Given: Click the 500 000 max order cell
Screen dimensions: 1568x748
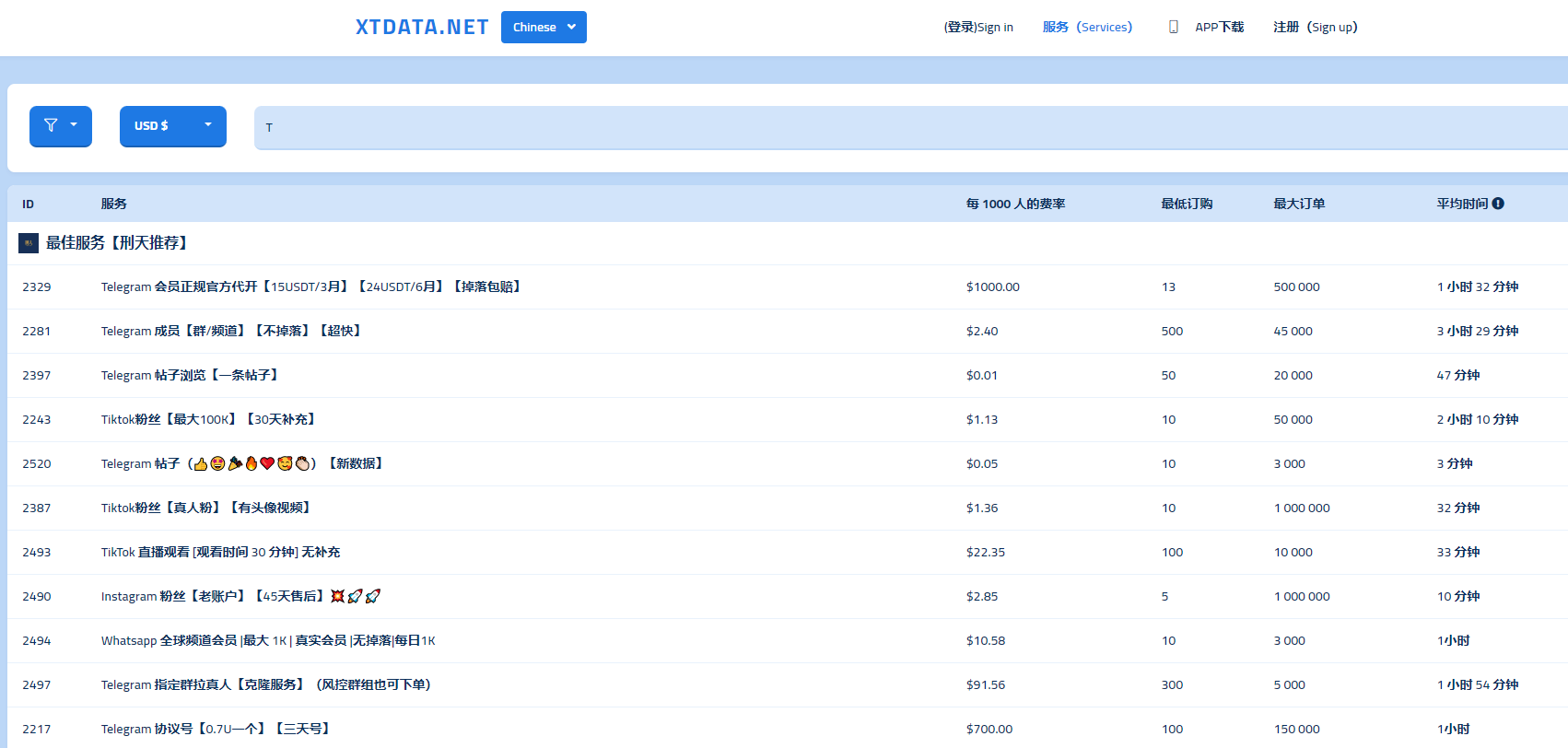Looking at the screenshot, I should pyautogui.click(x=1297, y=287).
